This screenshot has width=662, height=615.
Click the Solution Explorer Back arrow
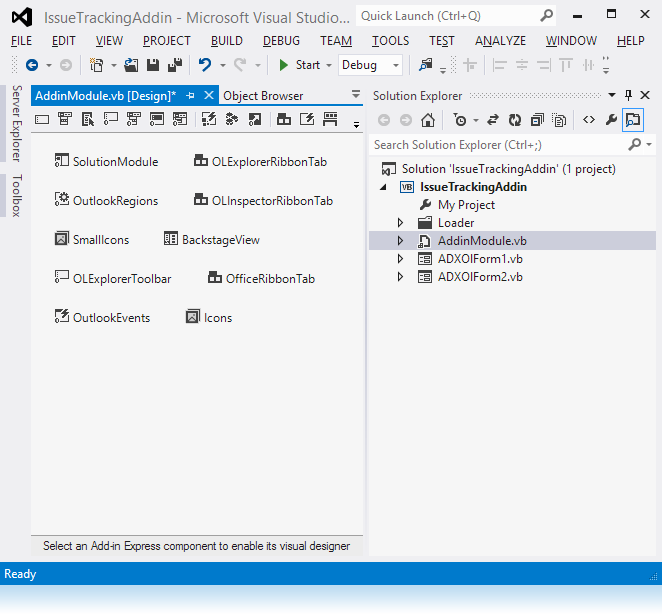click(x=384, y=120)
